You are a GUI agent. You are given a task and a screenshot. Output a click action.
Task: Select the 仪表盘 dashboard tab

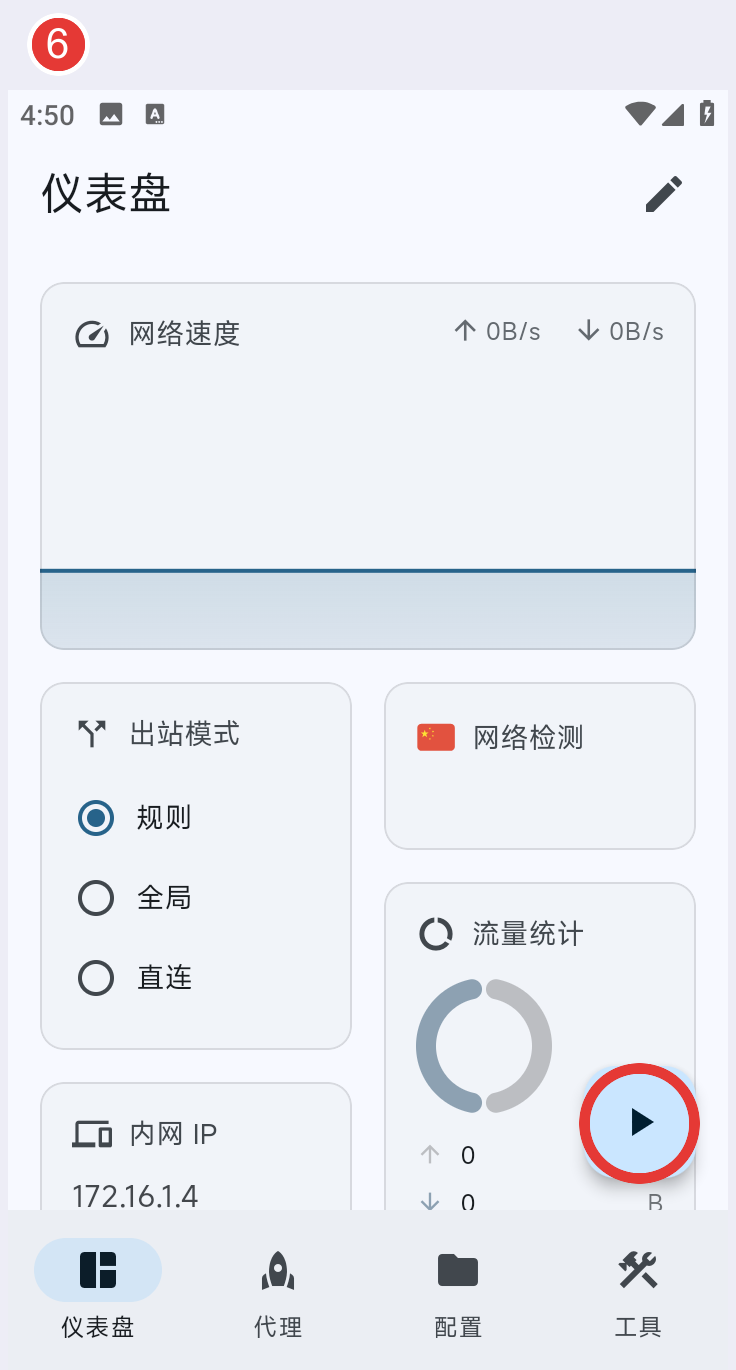(x=98, y=1290)
